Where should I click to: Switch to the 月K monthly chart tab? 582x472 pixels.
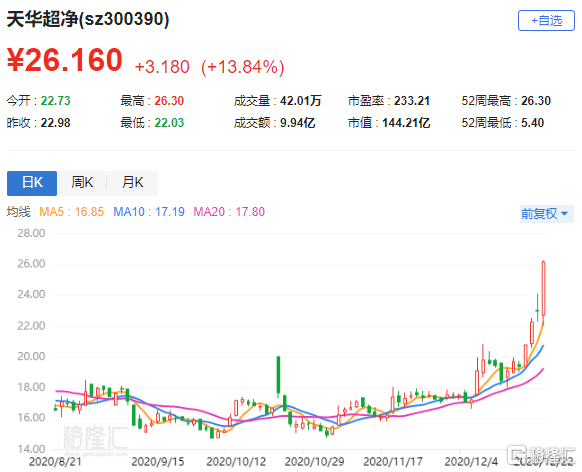pos(133,183)
